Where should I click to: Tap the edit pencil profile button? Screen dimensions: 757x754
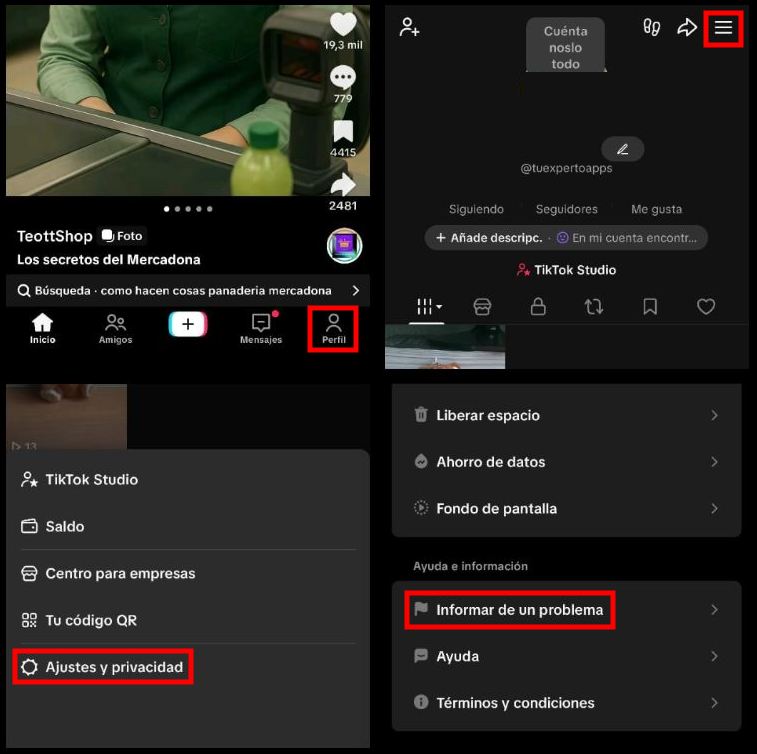point(622,149)
